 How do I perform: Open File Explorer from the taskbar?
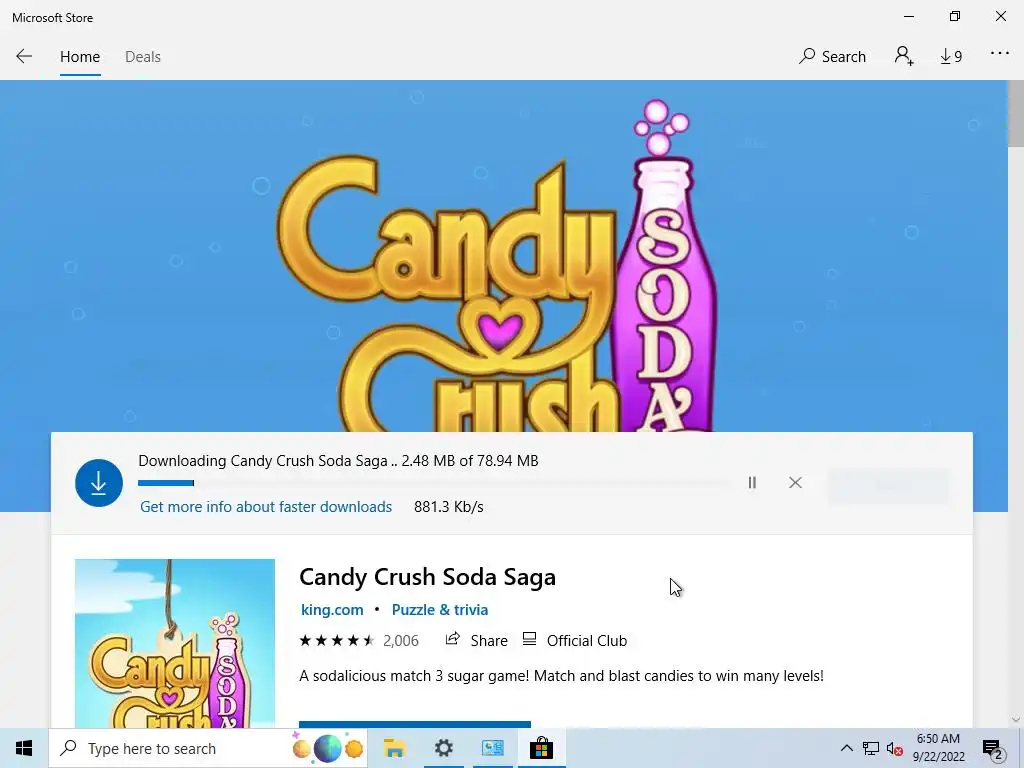coord(394,748)
